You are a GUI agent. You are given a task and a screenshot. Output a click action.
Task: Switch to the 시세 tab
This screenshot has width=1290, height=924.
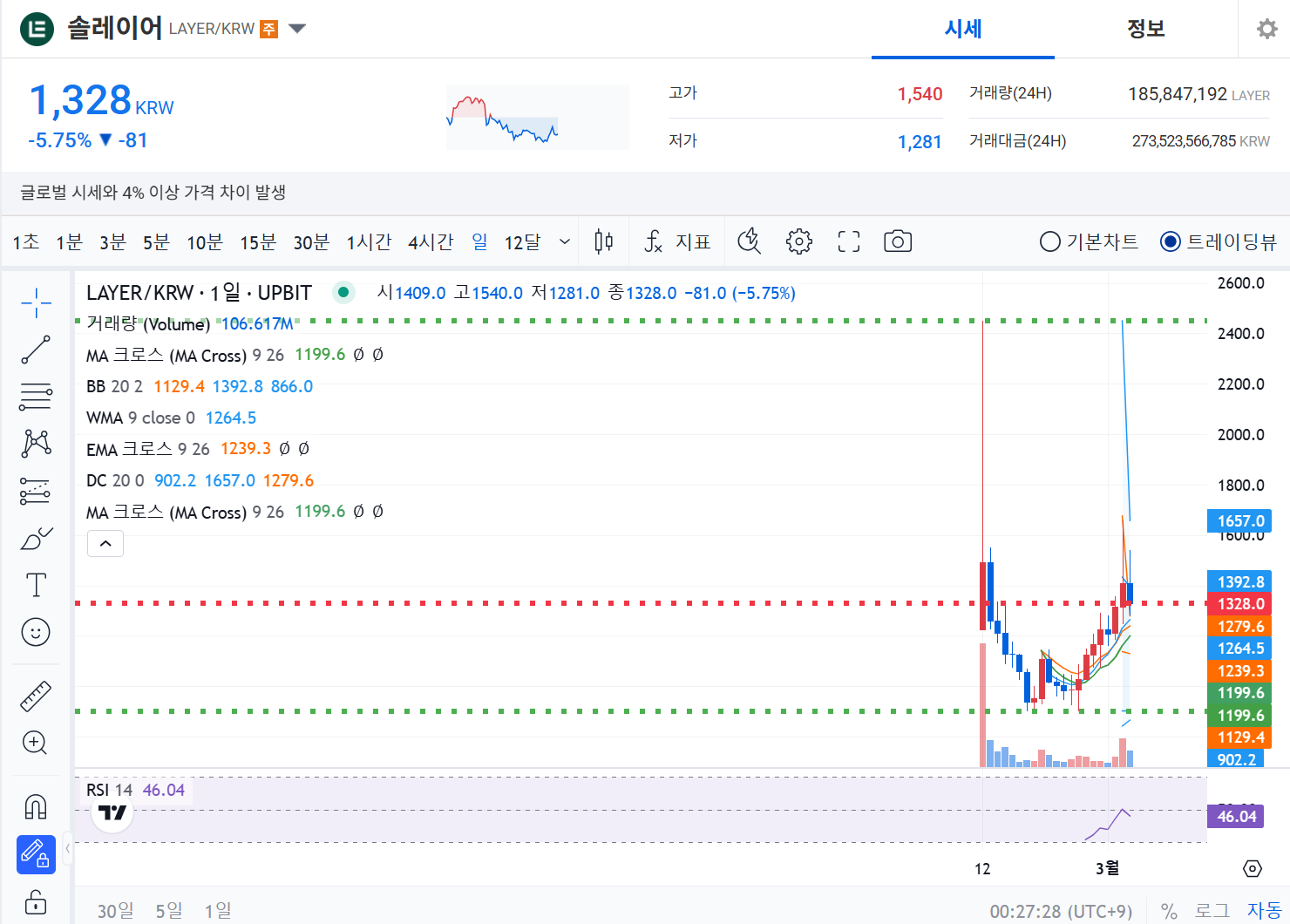[963, 29]
